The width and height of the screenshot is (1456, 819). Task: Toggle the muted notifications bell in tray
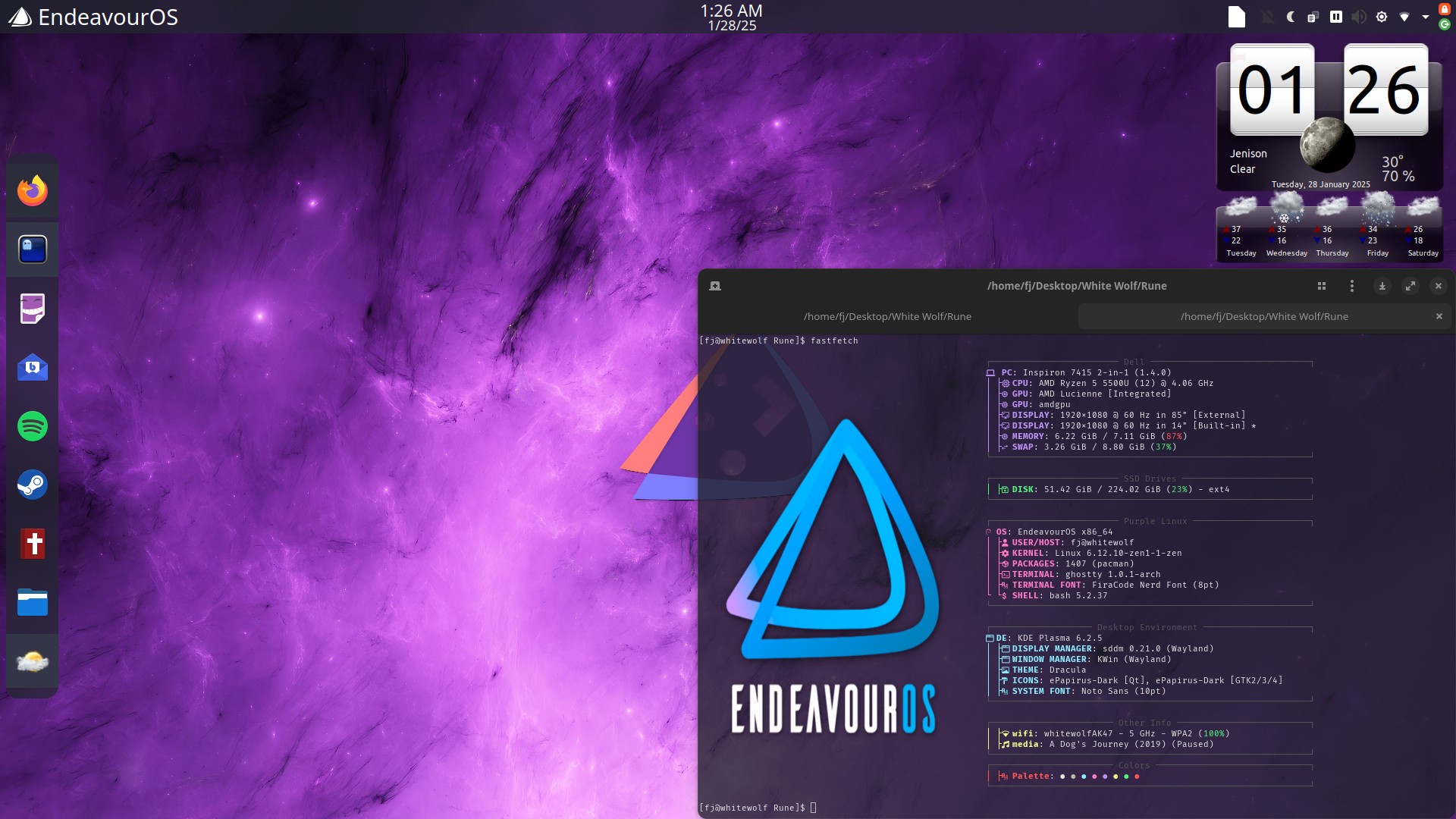point(1267,17)
